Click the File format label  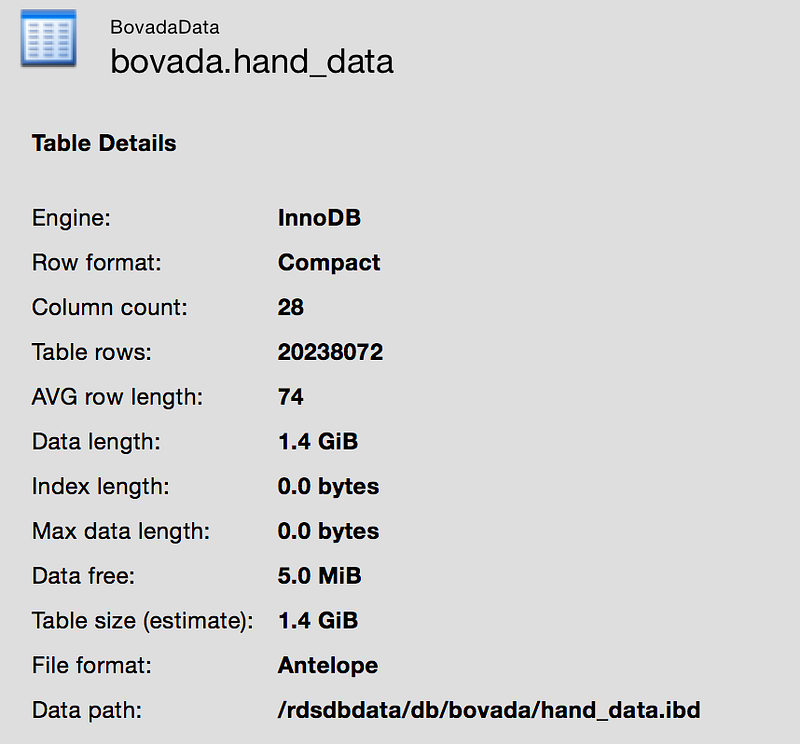[x=93, y=665]
